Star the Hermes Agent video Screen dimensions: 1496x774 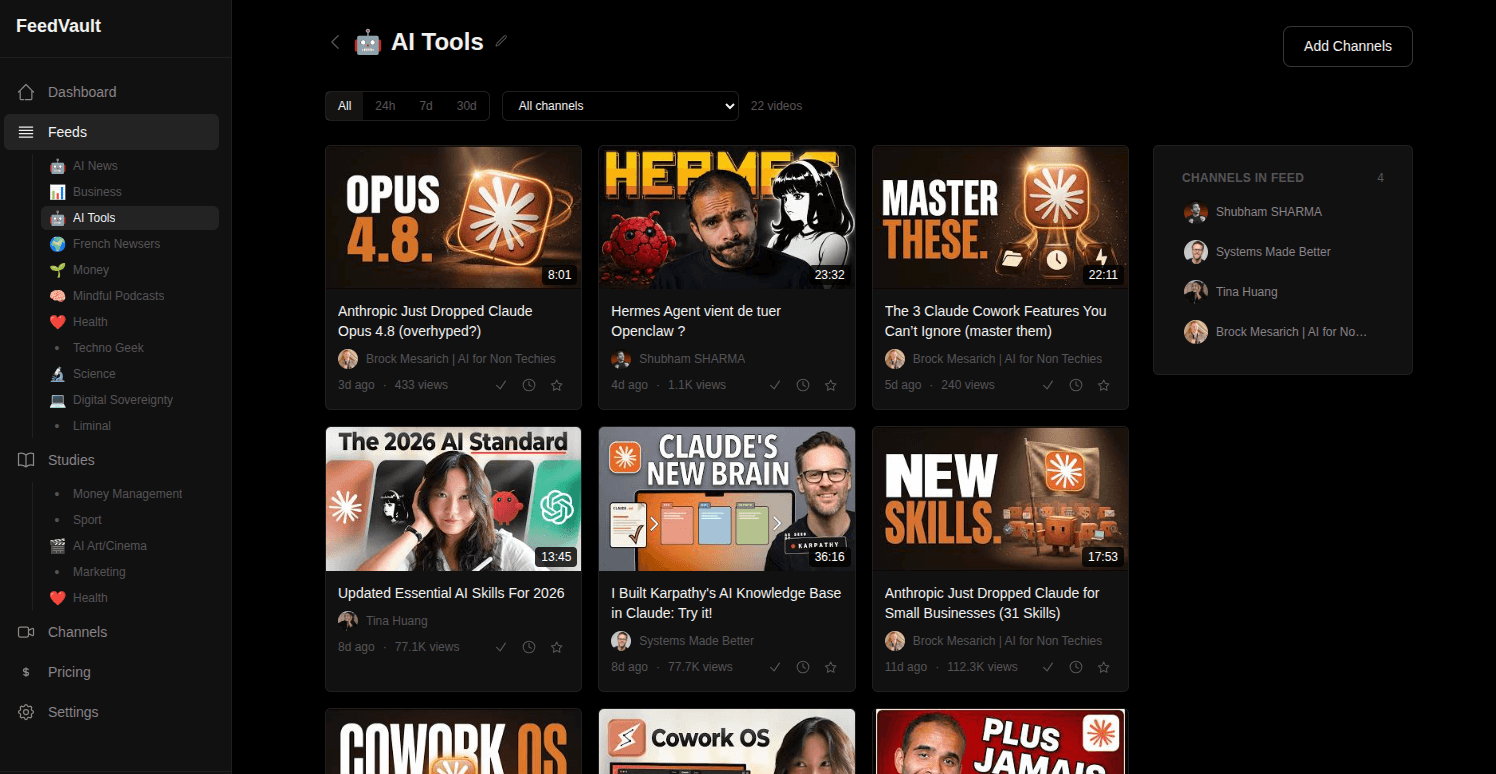(830, 385)
